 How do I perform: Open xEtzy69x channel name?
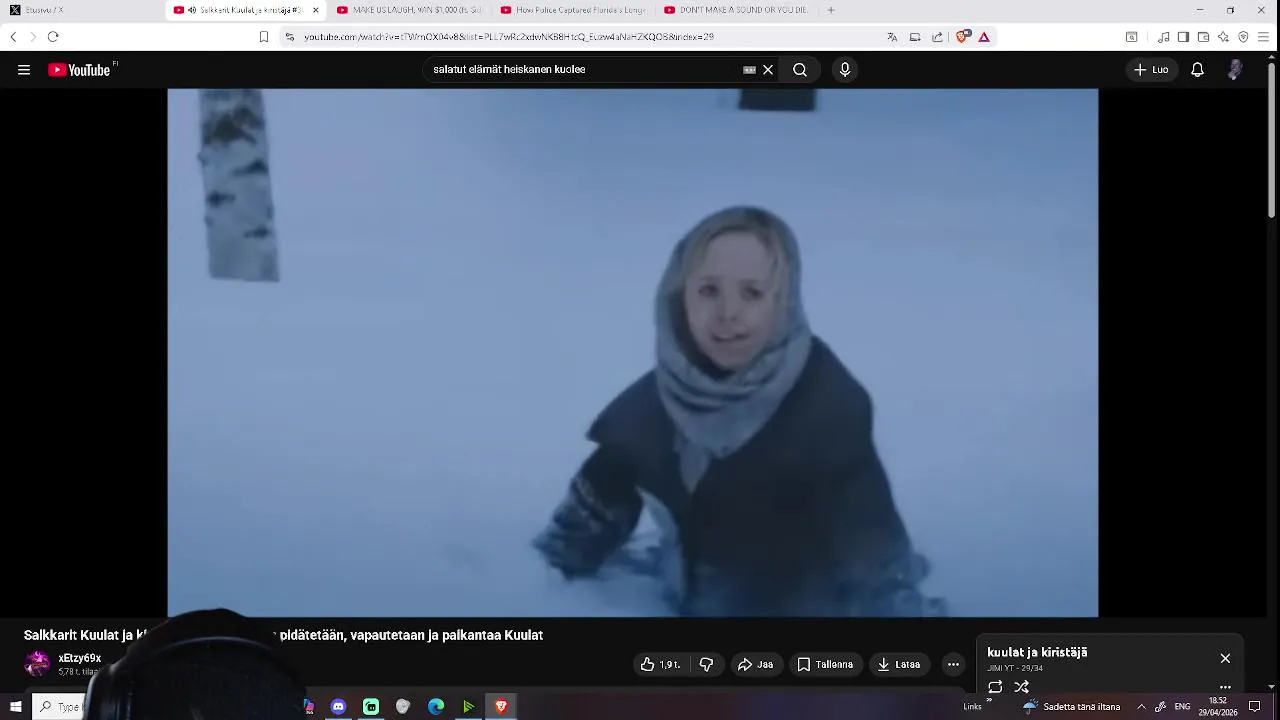click(x=80, y=658)
